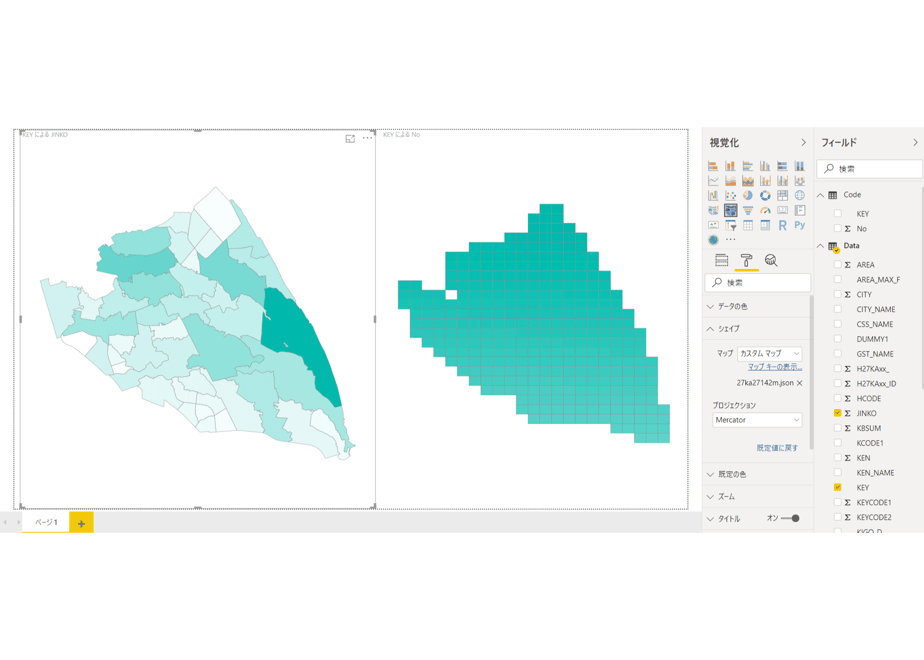Select the stacked bar chart visual

[713, 166]
